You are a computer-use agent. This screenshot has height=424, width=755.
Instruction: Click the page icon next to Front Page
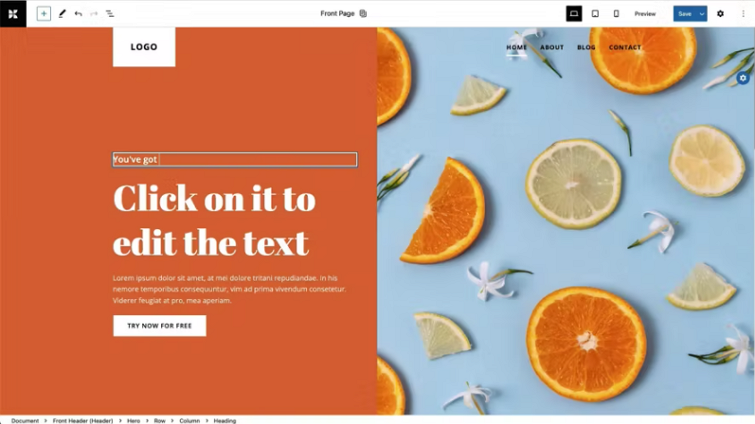click(363, 13)
